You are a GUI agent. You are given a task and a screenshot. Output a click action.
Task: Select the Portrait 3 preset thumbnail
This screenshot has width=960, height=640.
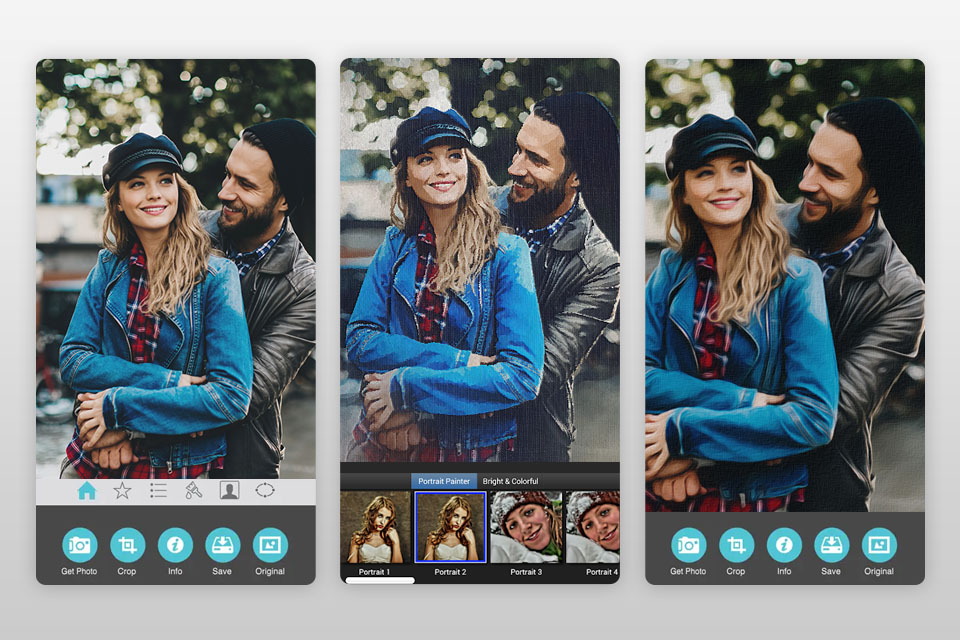coord(527,527)
